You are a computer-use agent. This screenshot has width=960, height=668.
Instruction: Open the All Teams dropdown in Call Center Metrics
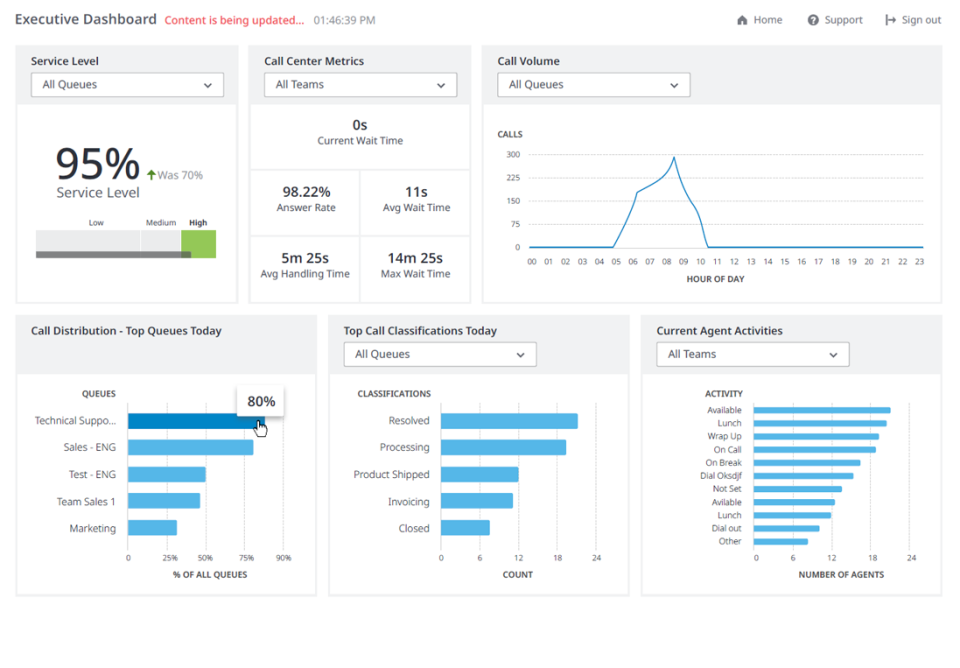click(x=359, y=85)
